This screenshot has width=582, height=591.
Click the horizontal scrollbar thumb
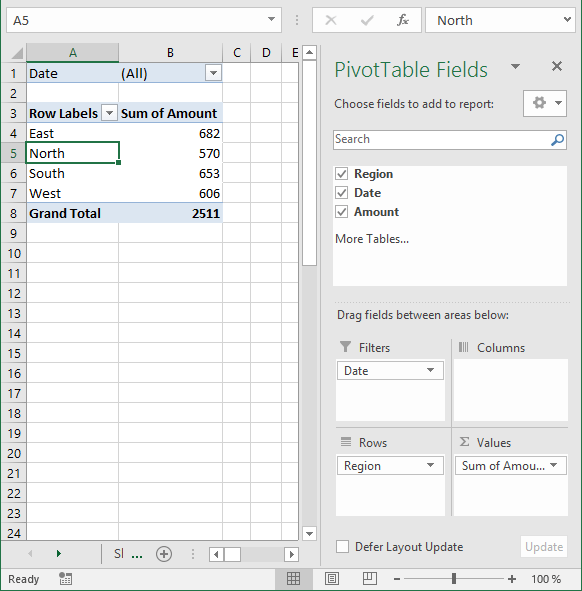233,554
